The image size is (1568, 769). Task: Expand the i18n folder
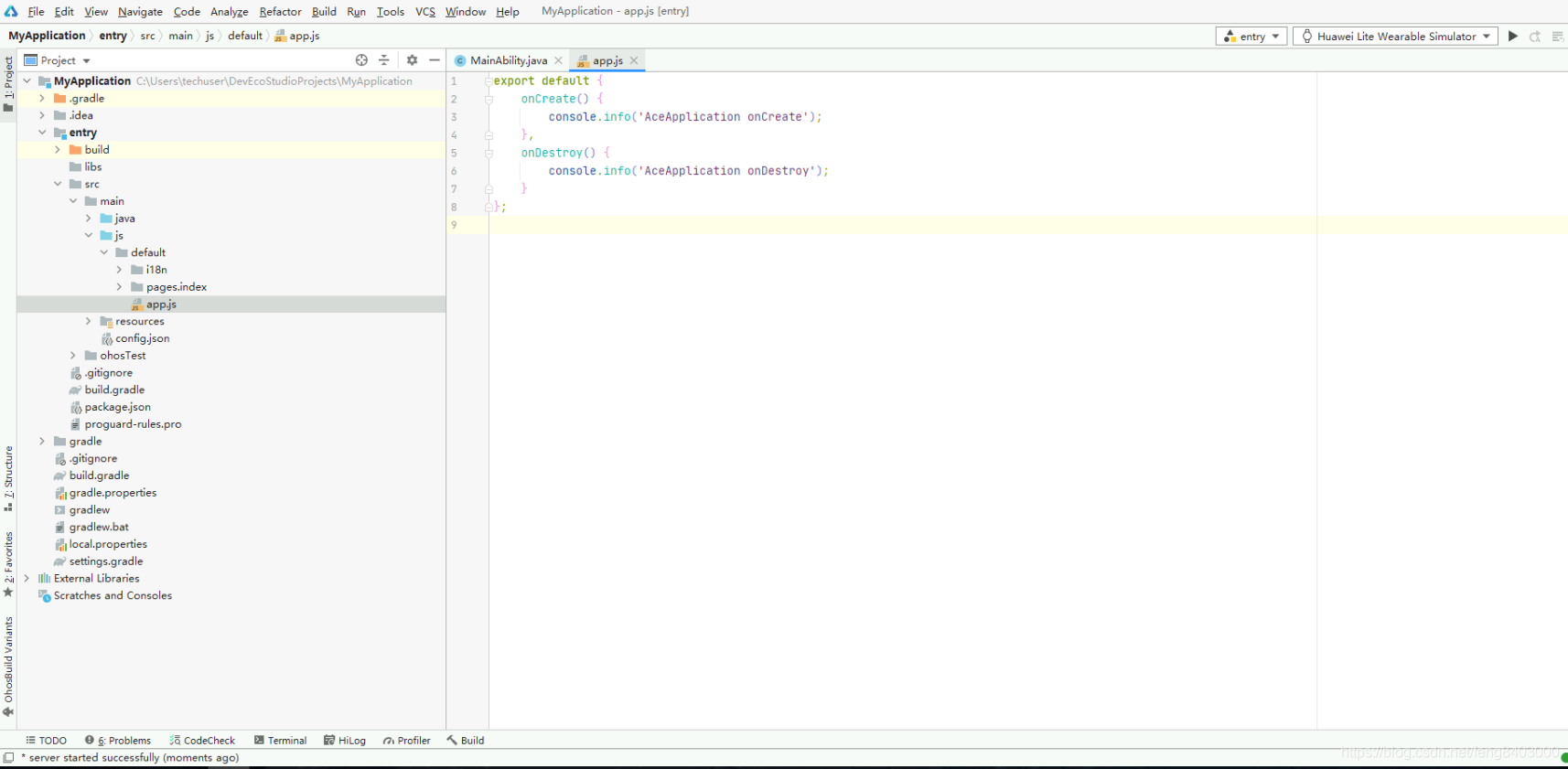pyautogui.click(x=119, y=270)
